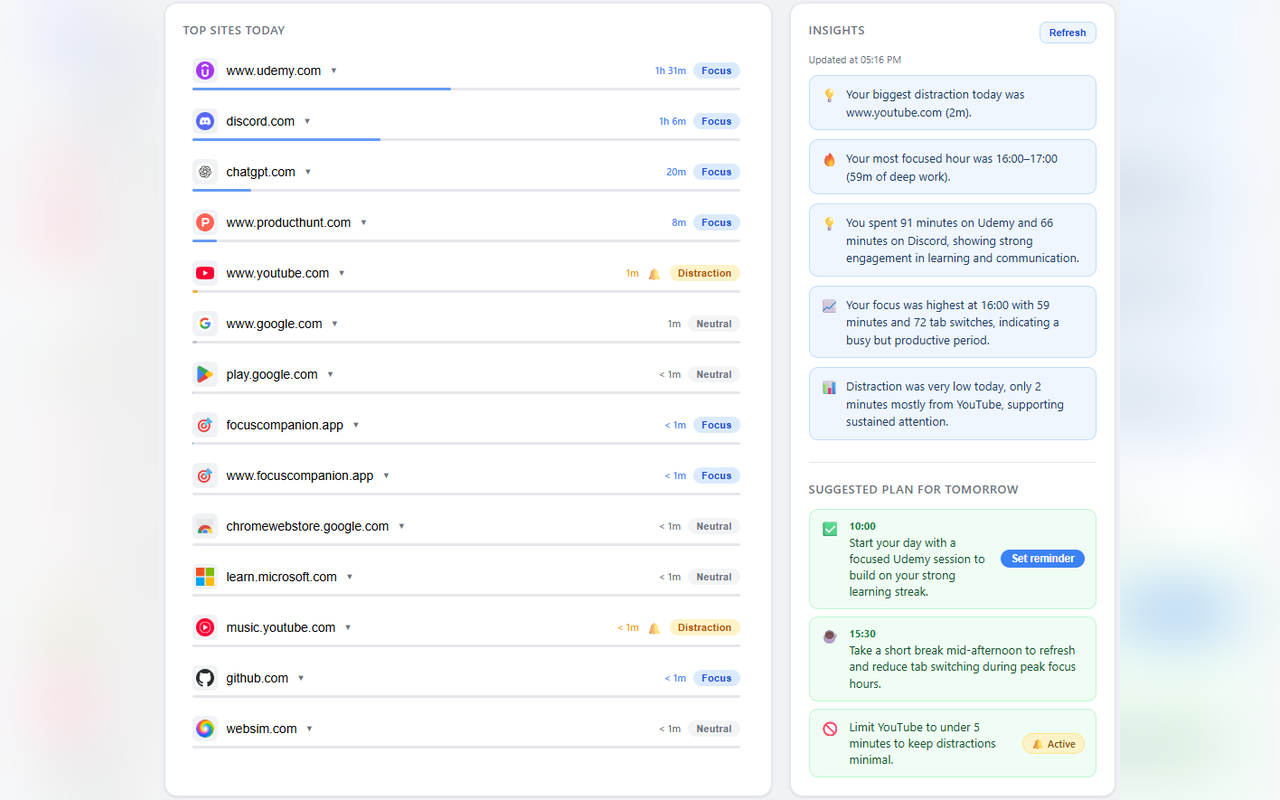Screen dimensions: 1280x800
Task: Expand the www.producthunt.com dropdown arrow
Action: point(363,222)
